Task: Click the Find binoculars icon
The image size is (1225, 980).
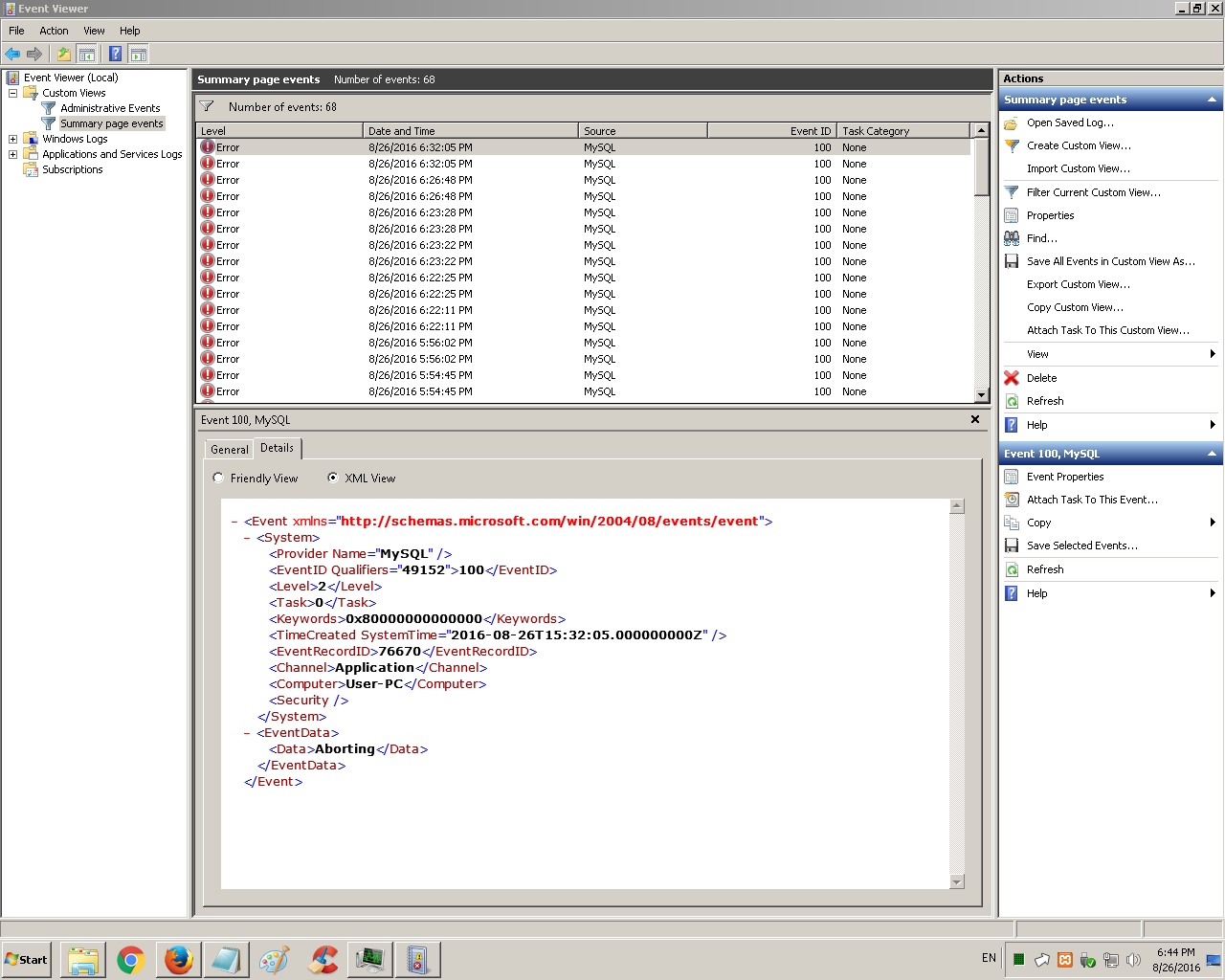Action: [1012, 238]
